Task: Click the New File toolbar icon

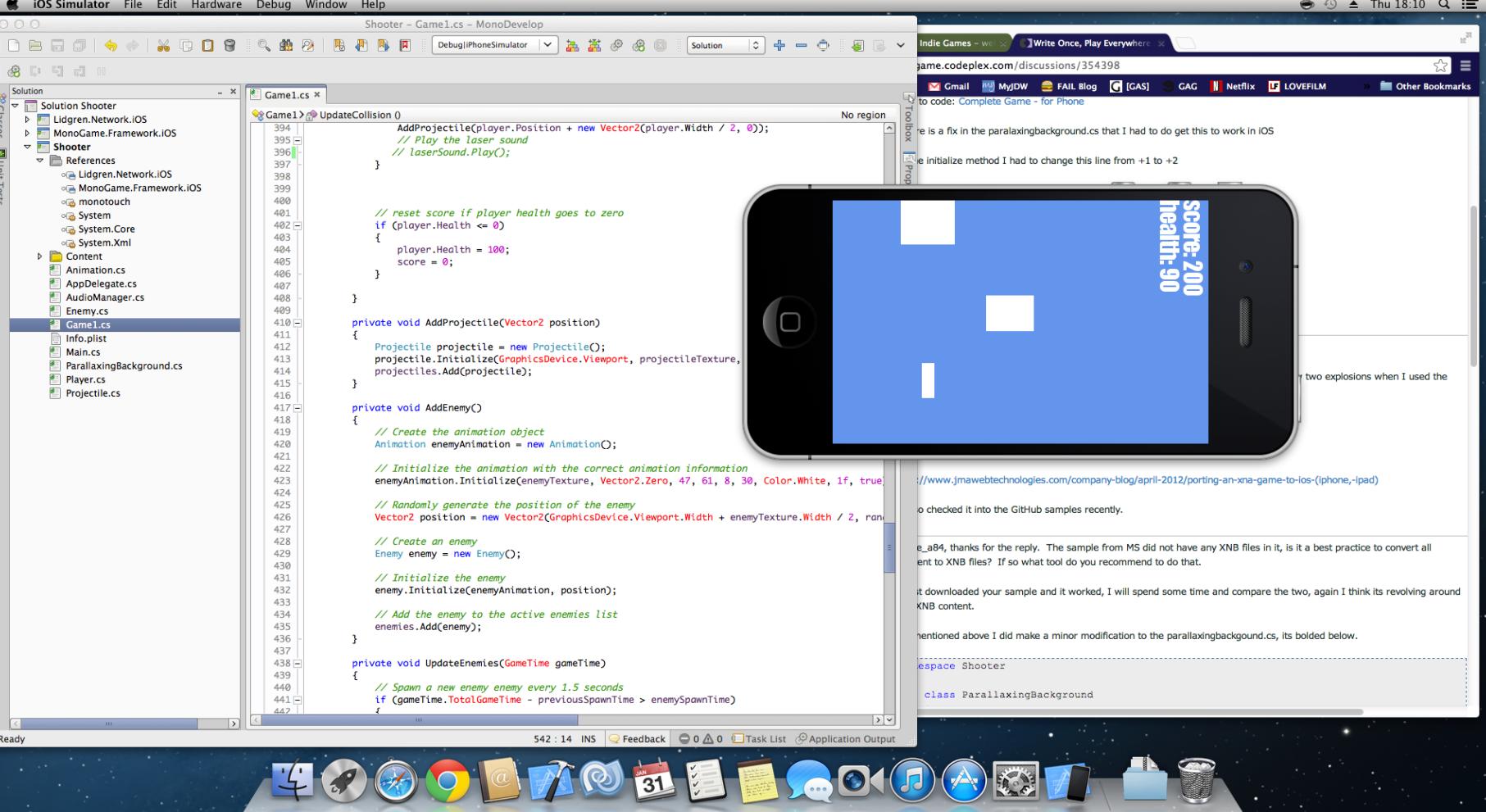Action: (x=14, y=46)
